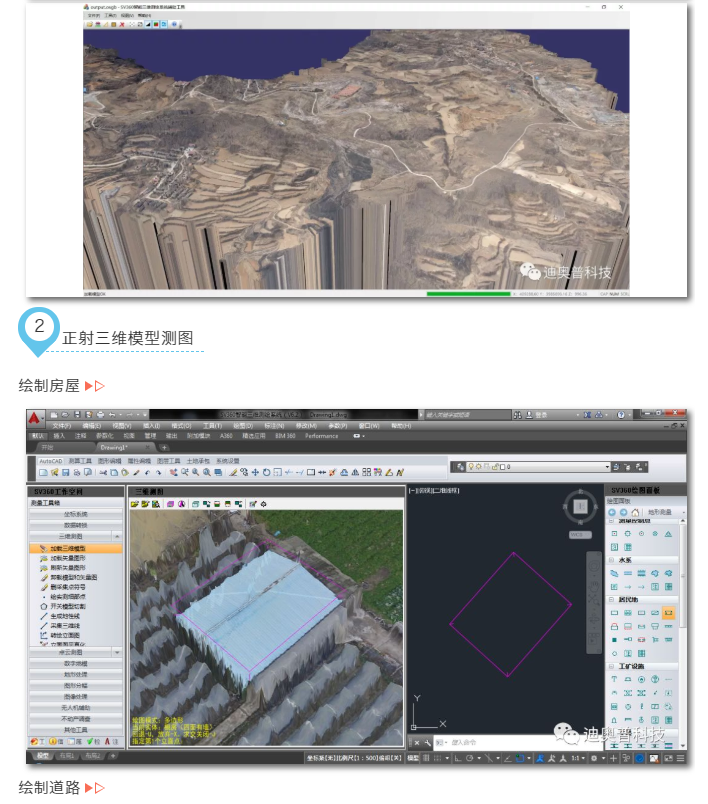Click the first symbol under 工矿设施
The width and height of the screenshot is (708, 804).
click(x=614, y=679)
